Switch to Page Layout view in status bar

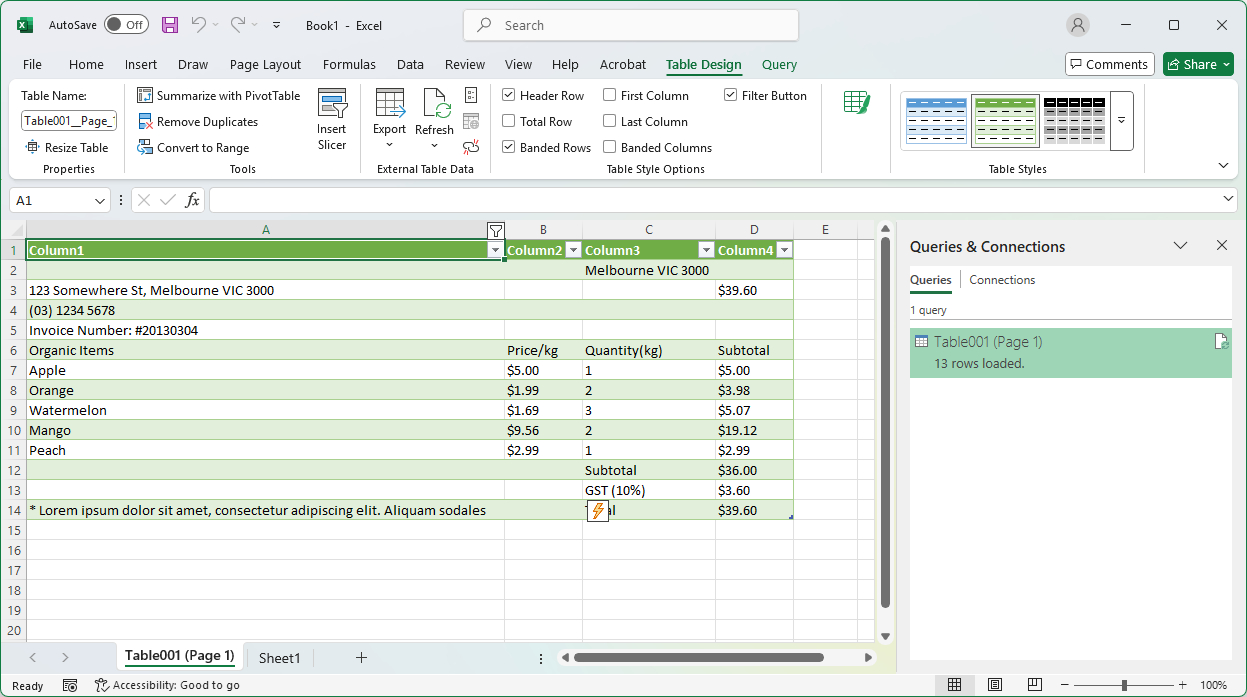[994, 684]
